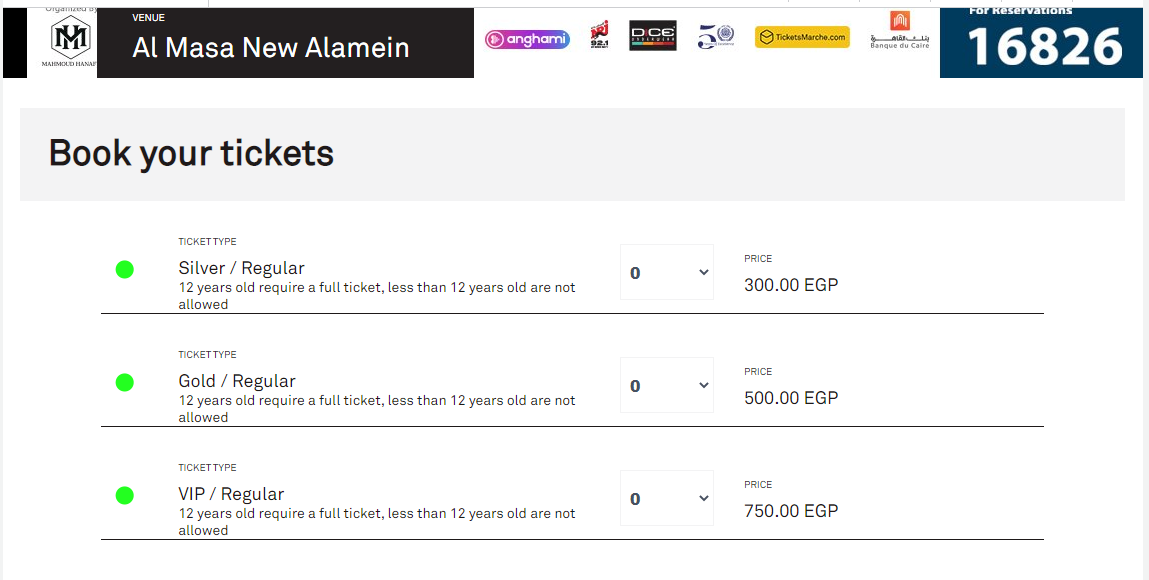Click the 16826 reservations number
This screenshot has height=580, width=1149.
[x=1045, y=46]
